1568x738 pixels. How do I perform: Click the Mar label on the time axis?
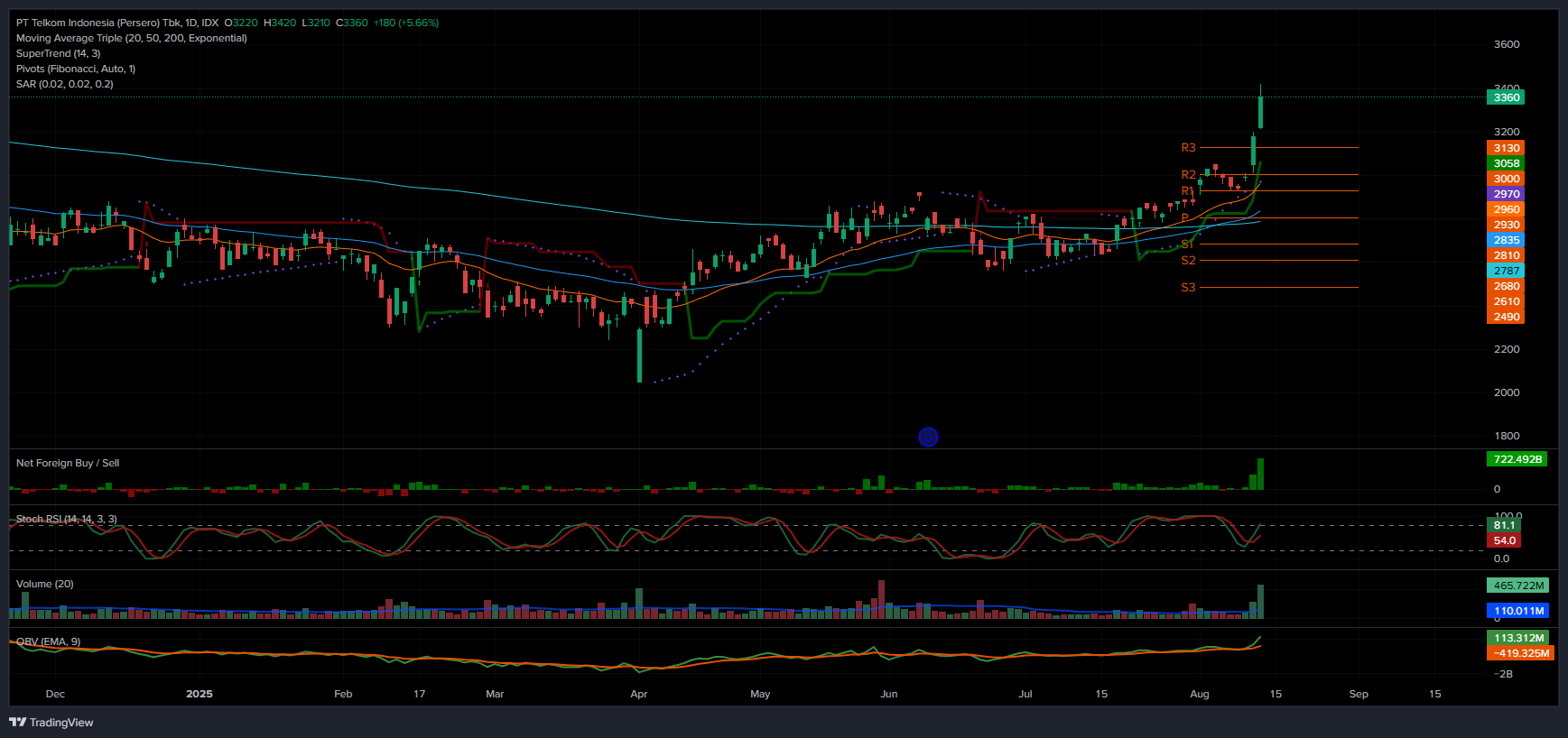point(495,694)
